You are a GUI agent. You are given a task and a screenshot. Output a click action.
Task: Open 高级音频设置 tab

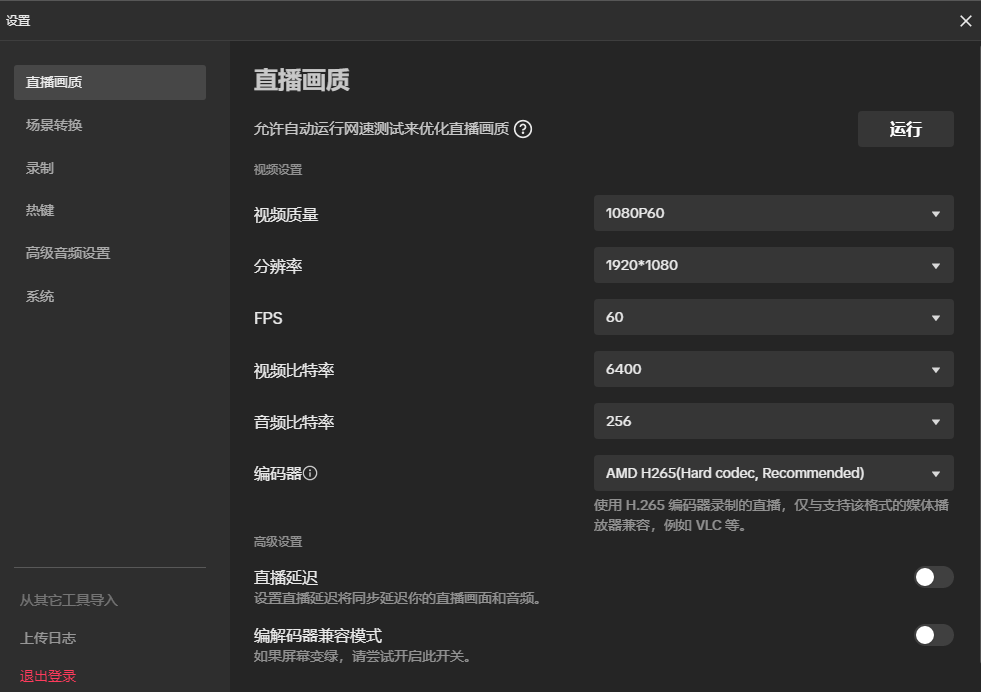pyautogui.click(x=68, y=253)
